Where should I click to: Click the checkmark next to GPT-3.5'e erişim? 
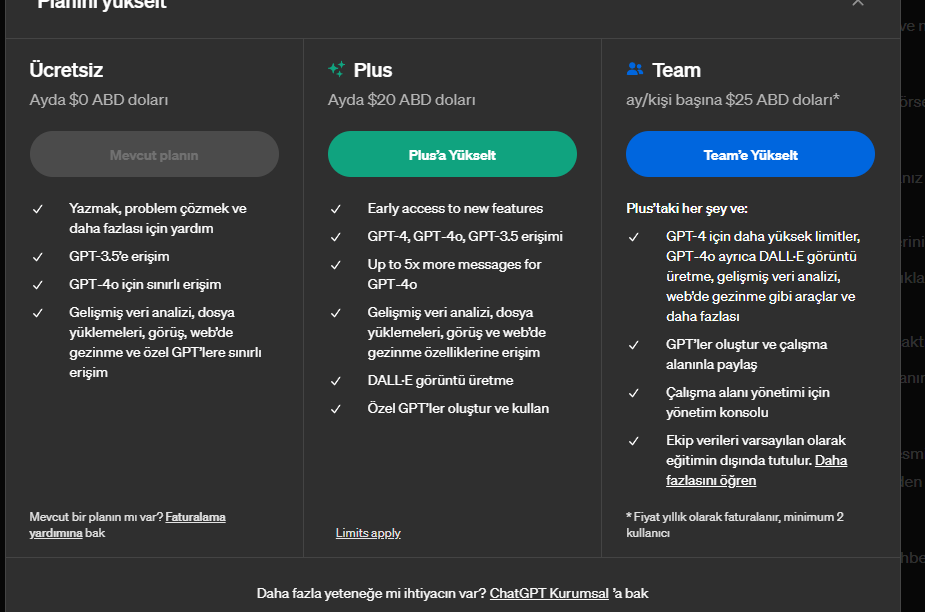[38, 257]
